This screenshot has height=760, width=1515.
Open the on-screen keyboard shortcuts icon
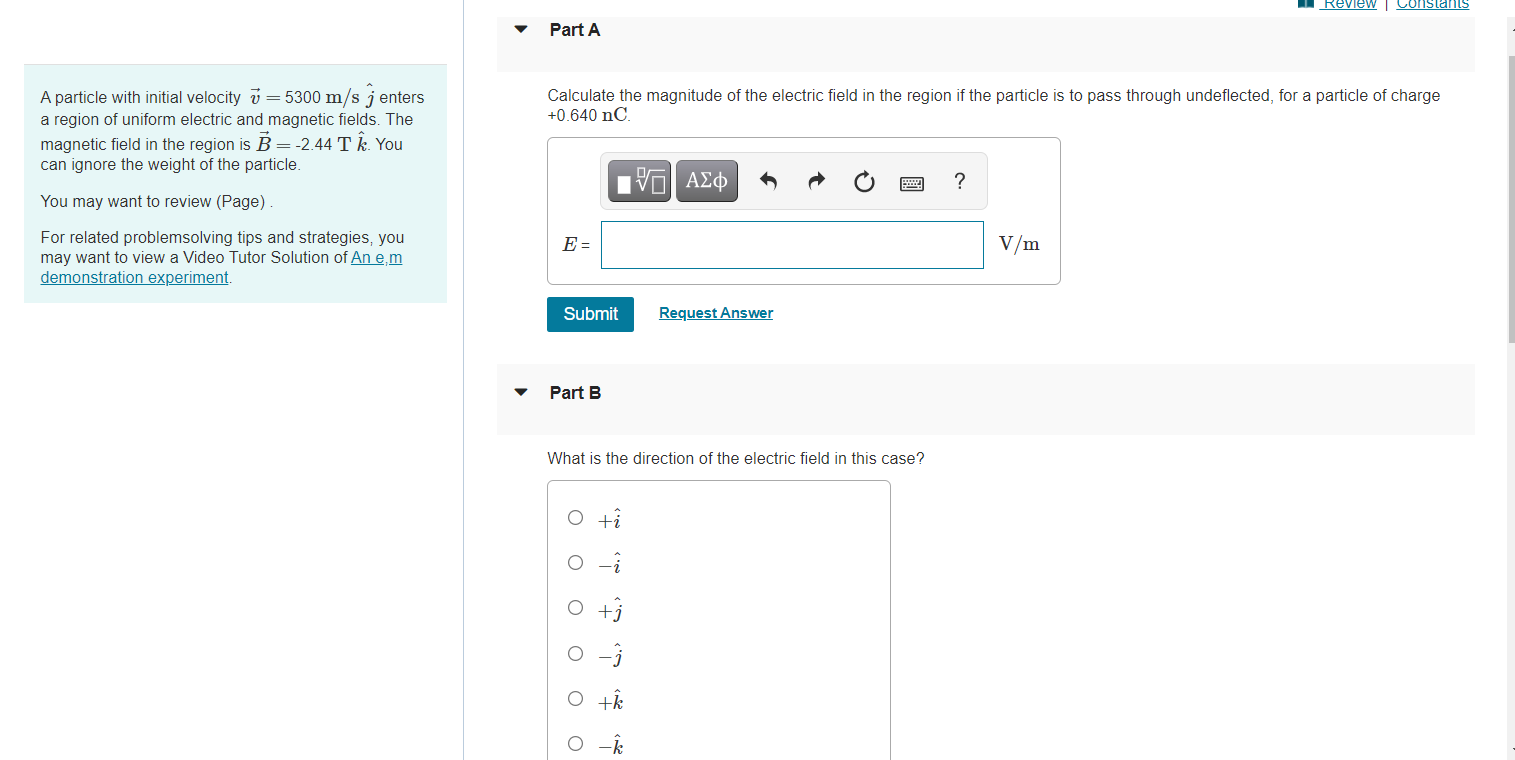[x=911, y=181]
